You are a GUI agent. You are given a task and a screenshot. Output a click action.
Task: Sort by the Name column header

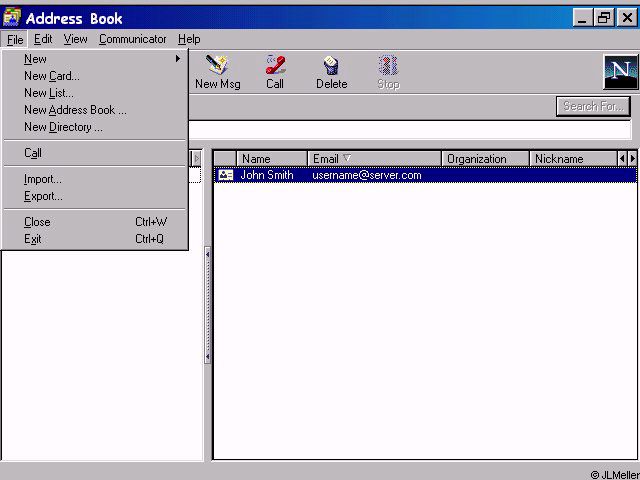click(x=272, y=159)
